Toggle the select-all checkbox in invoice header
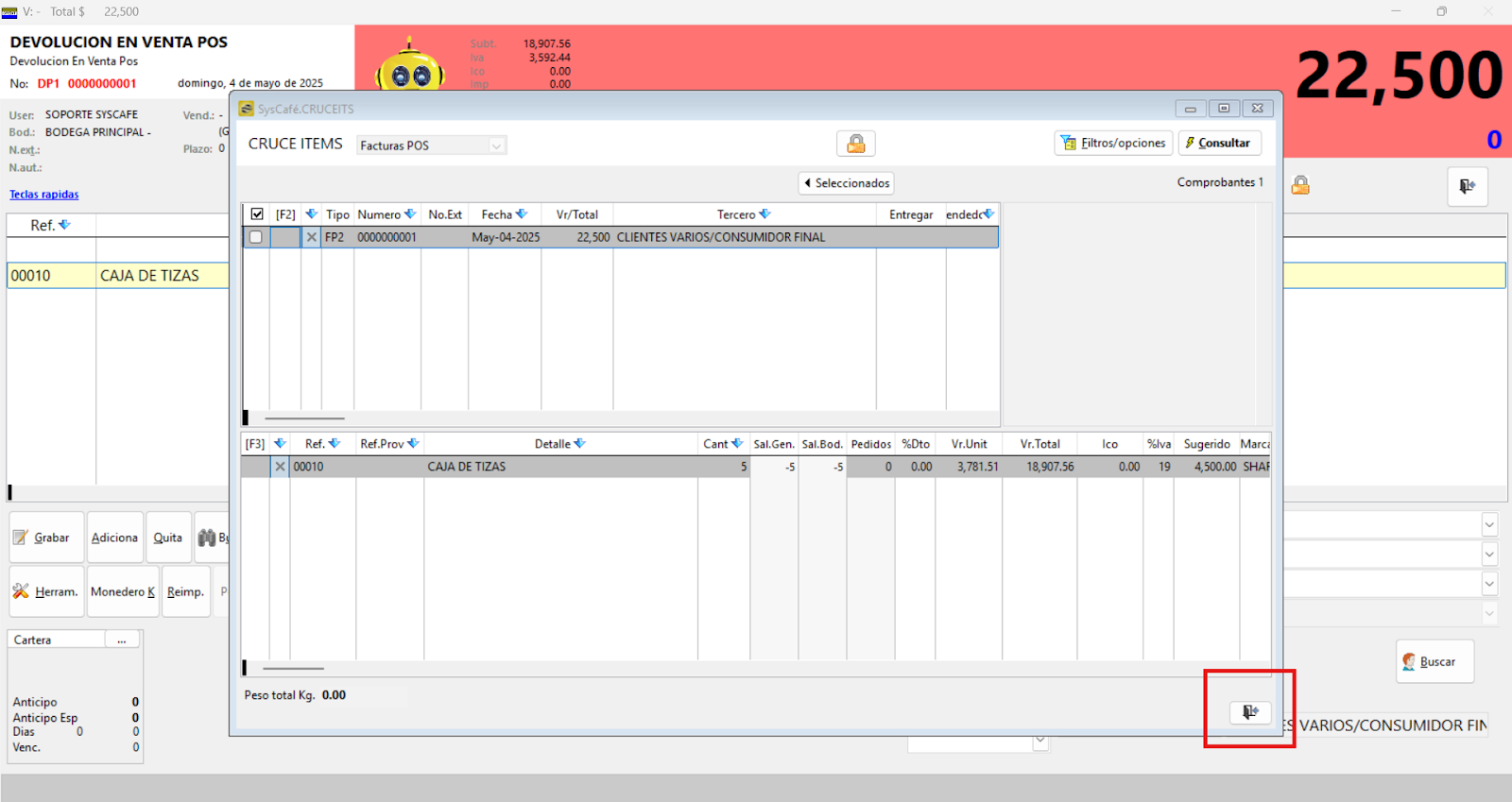 (x=256, y=214)
